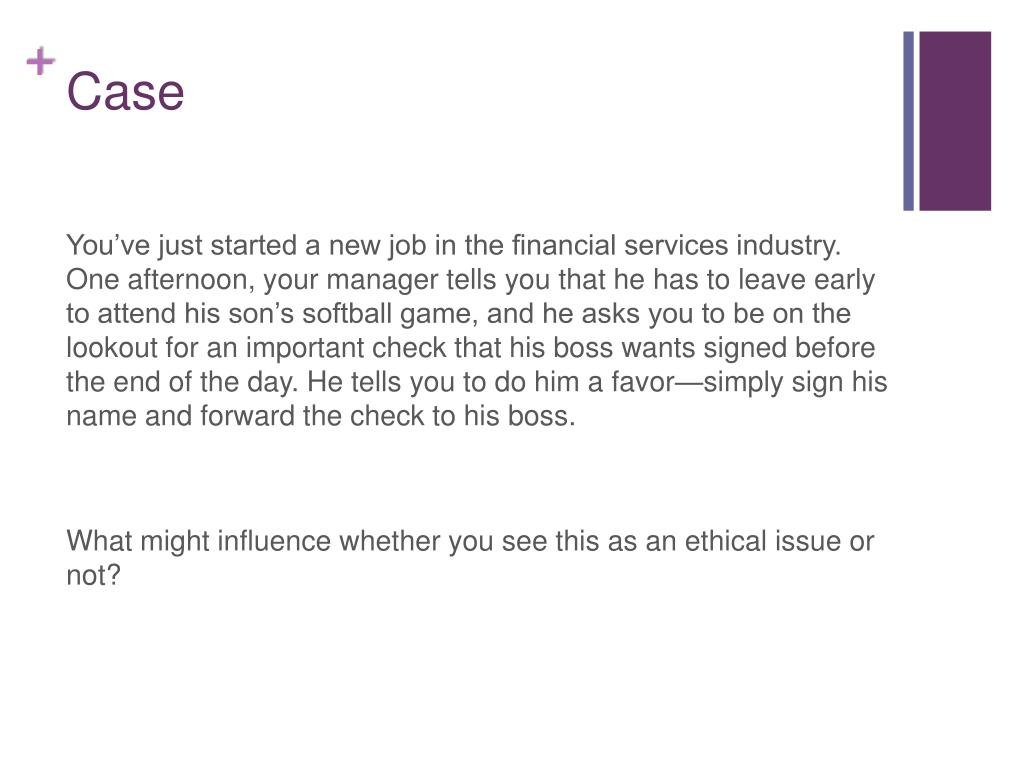
Task: Click the line starting "lookout for an important"
Action: [470, 347]
